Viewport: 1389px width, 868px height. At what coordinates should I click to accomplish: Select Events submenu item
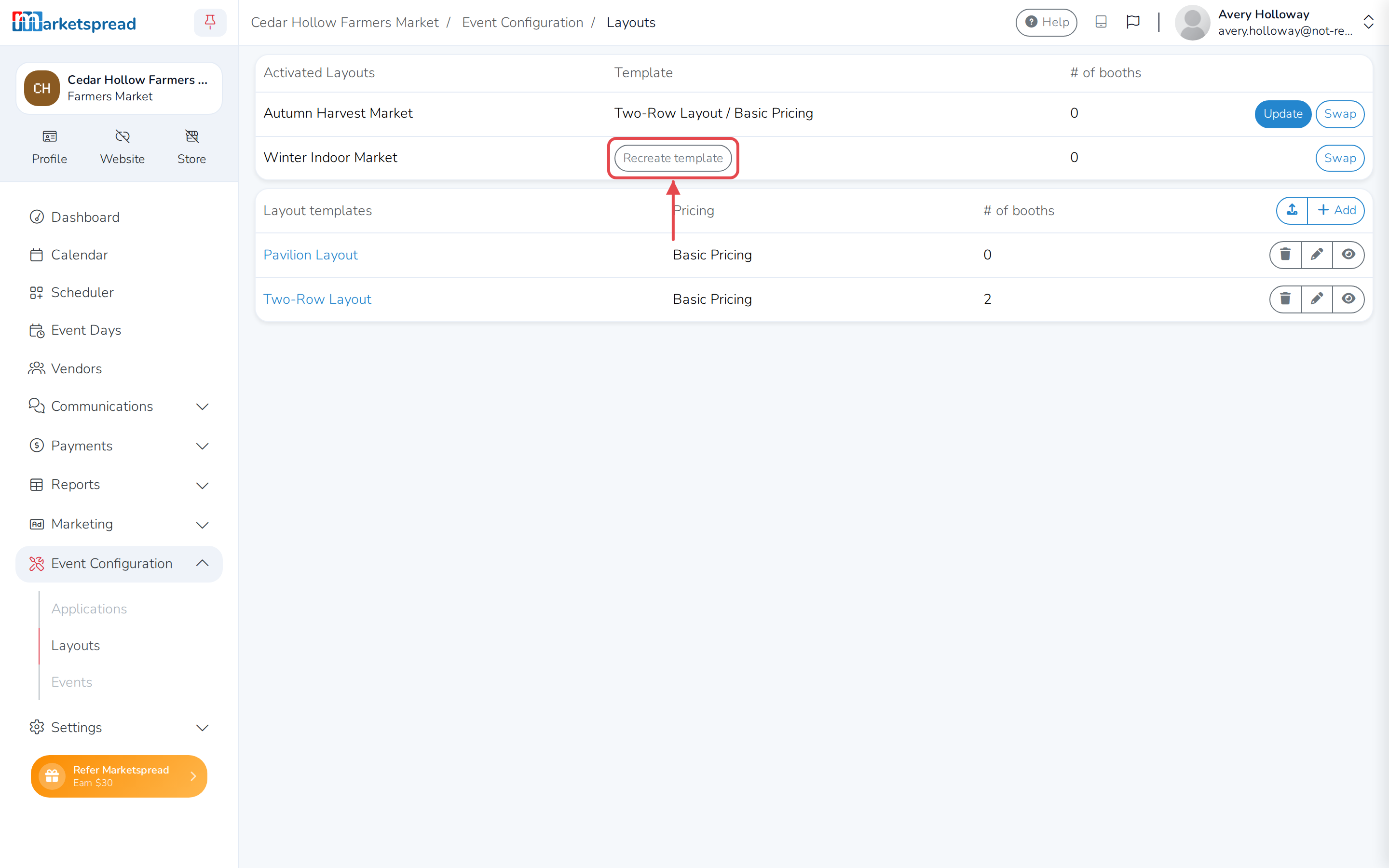pyautogui.click(x=71, y=682)
